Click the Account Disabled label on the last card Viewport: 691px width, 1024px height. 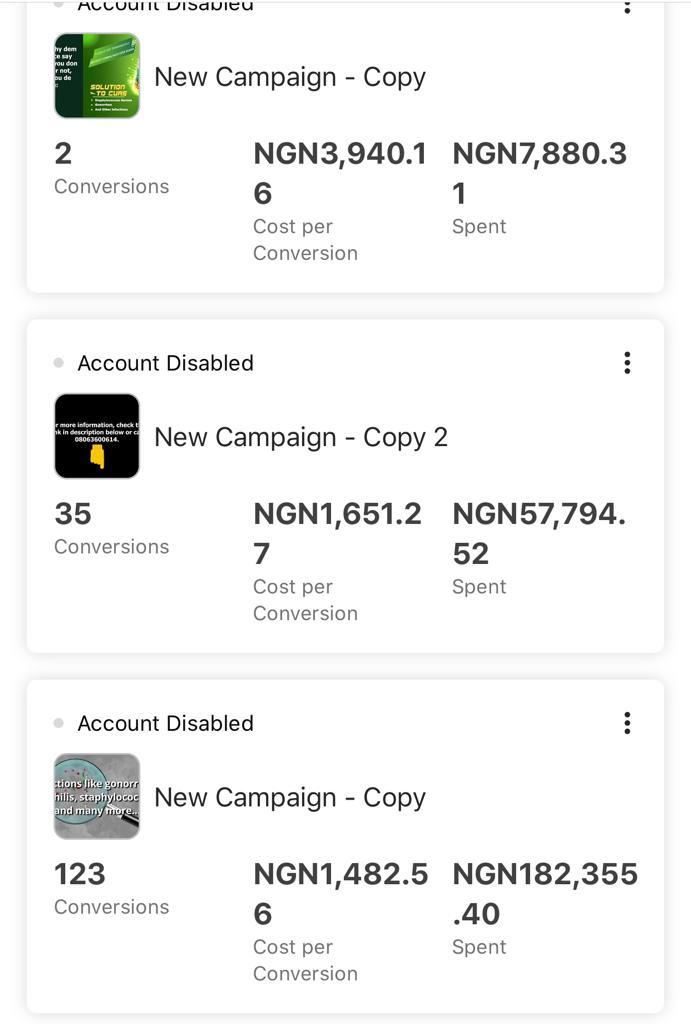[165, 724]
